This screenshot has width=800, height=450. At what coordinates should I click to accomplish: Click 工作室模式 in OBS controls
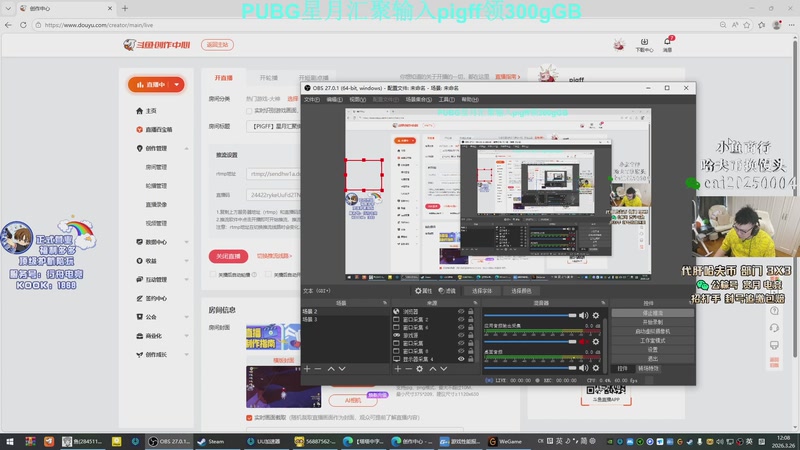tap(653, 340)
